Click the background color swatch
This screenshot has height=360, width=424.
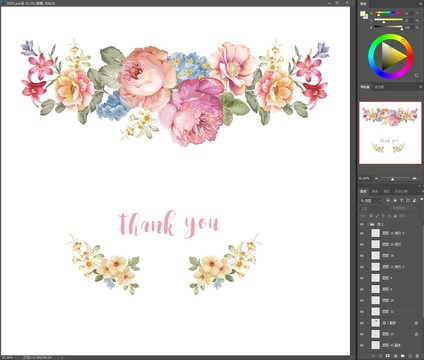pyautogui.click(x=365, y=16)
